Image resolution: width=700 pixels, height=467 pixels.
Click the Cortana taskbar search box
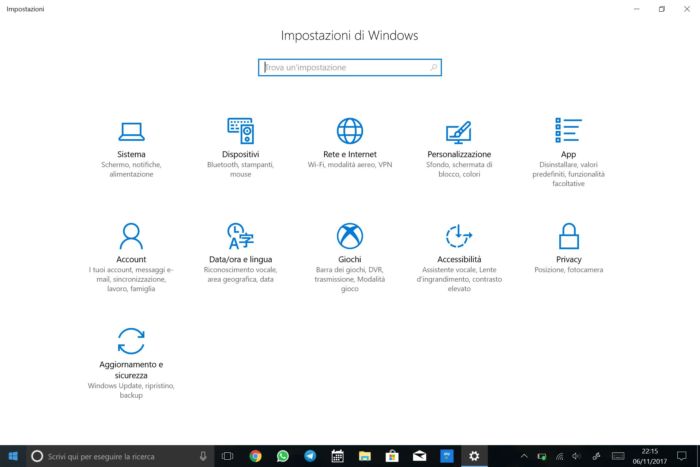(120, 456)
